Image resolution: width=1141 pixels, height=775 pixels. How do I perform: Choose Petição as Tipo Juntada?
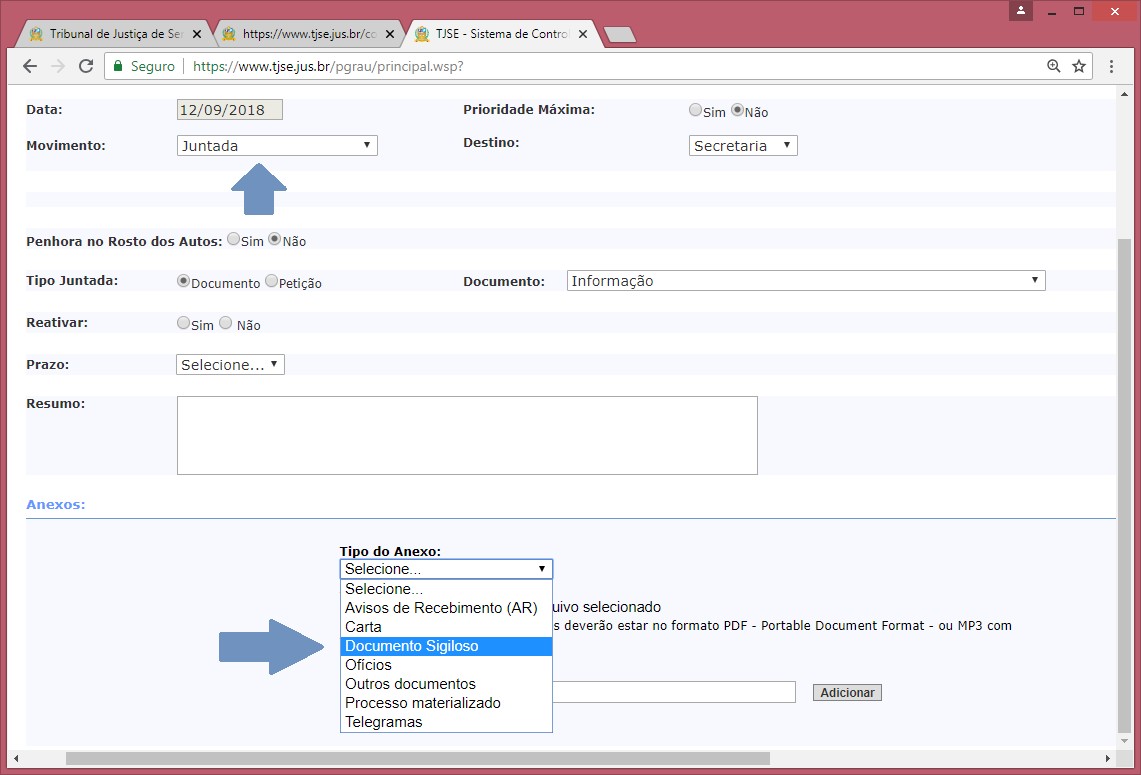click(x=271, y=282)
